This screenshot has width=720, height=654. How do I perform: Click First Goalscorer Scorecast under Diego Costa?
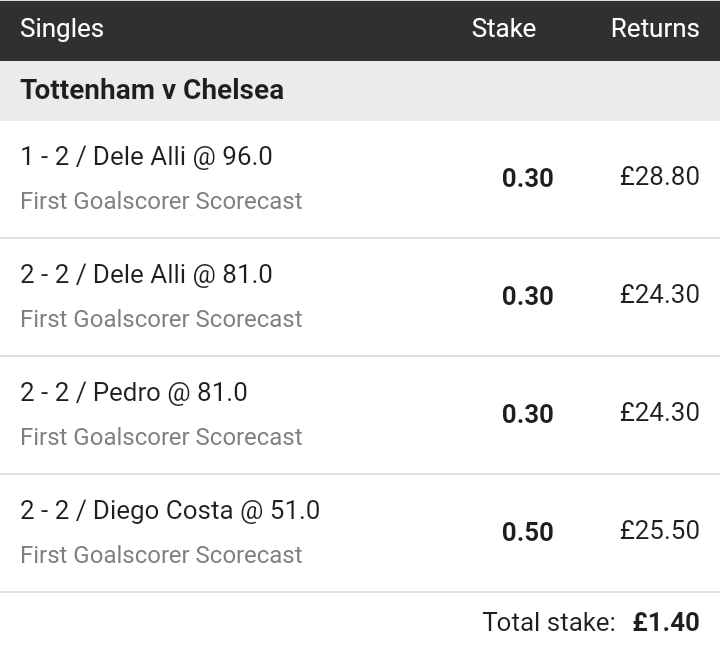[161, 555]
